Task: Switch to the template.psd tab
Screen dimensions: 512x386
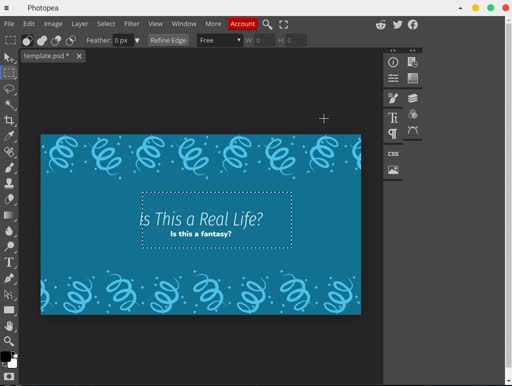Action: [46, 56]
